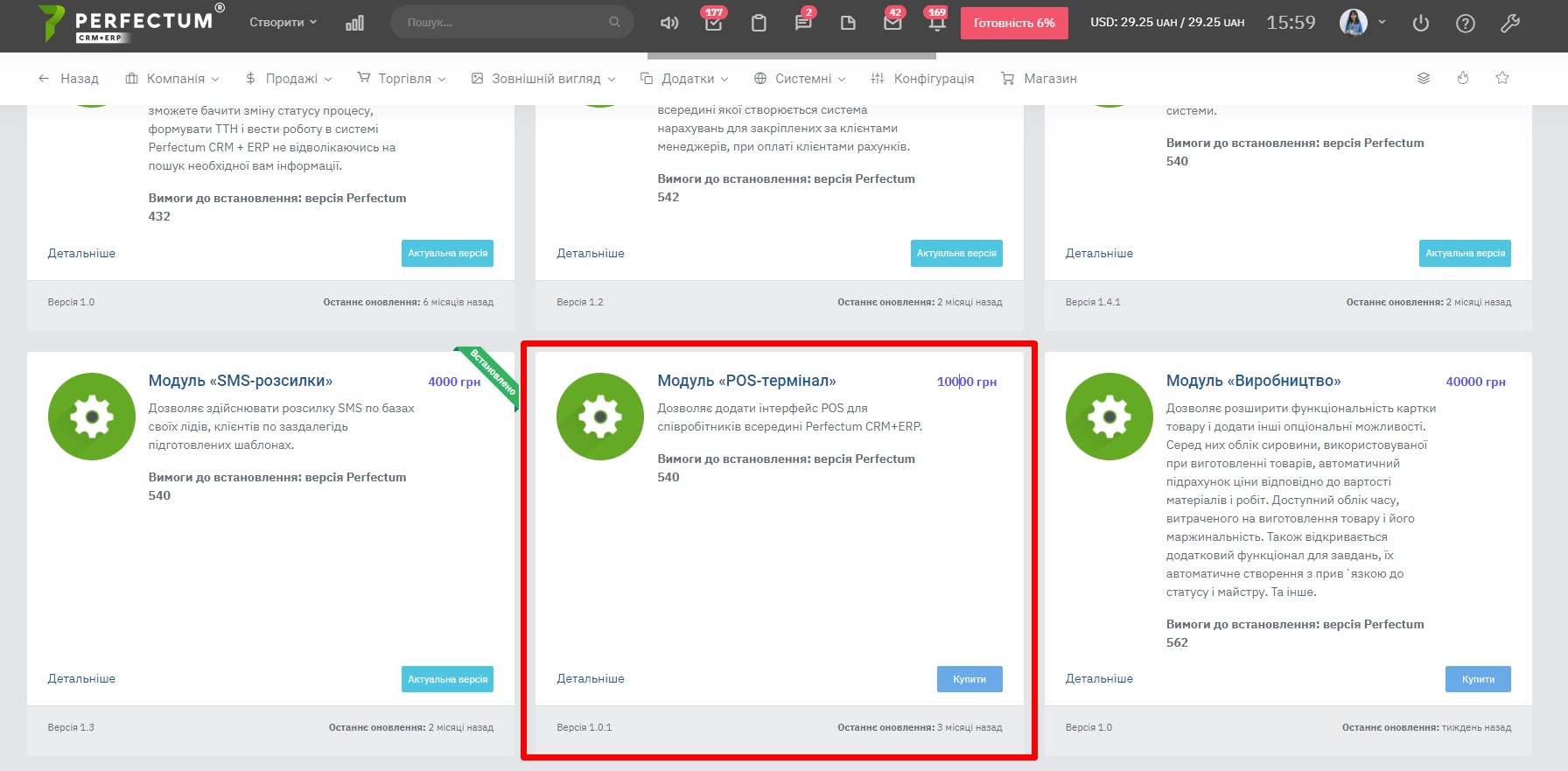Click the search magnifier icon

click(x=615, y=22)
